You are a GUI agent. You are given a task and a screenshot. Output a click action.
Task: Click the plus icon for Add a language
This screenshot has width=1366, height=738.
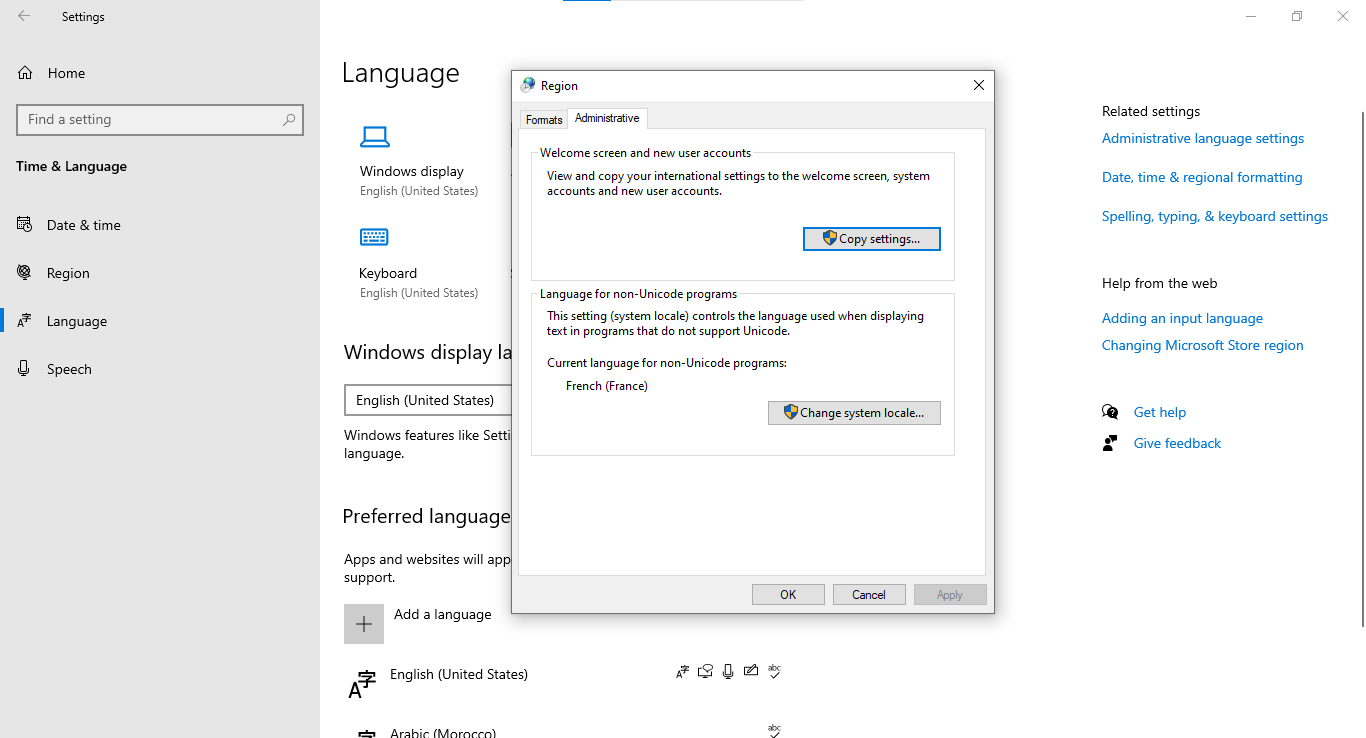(364, 624)
